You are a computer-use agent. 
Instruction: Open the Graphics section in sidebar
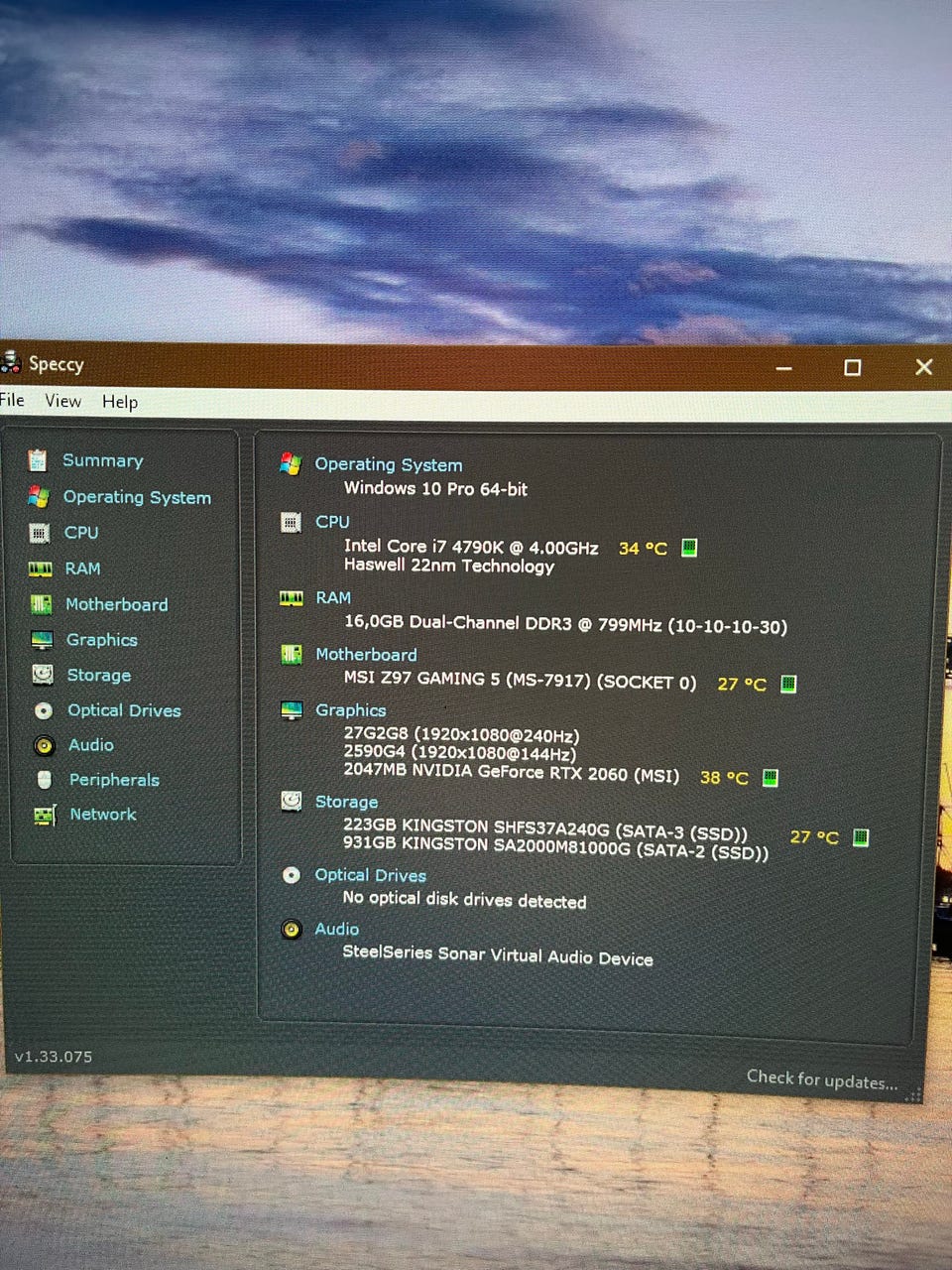coord(101,640)
